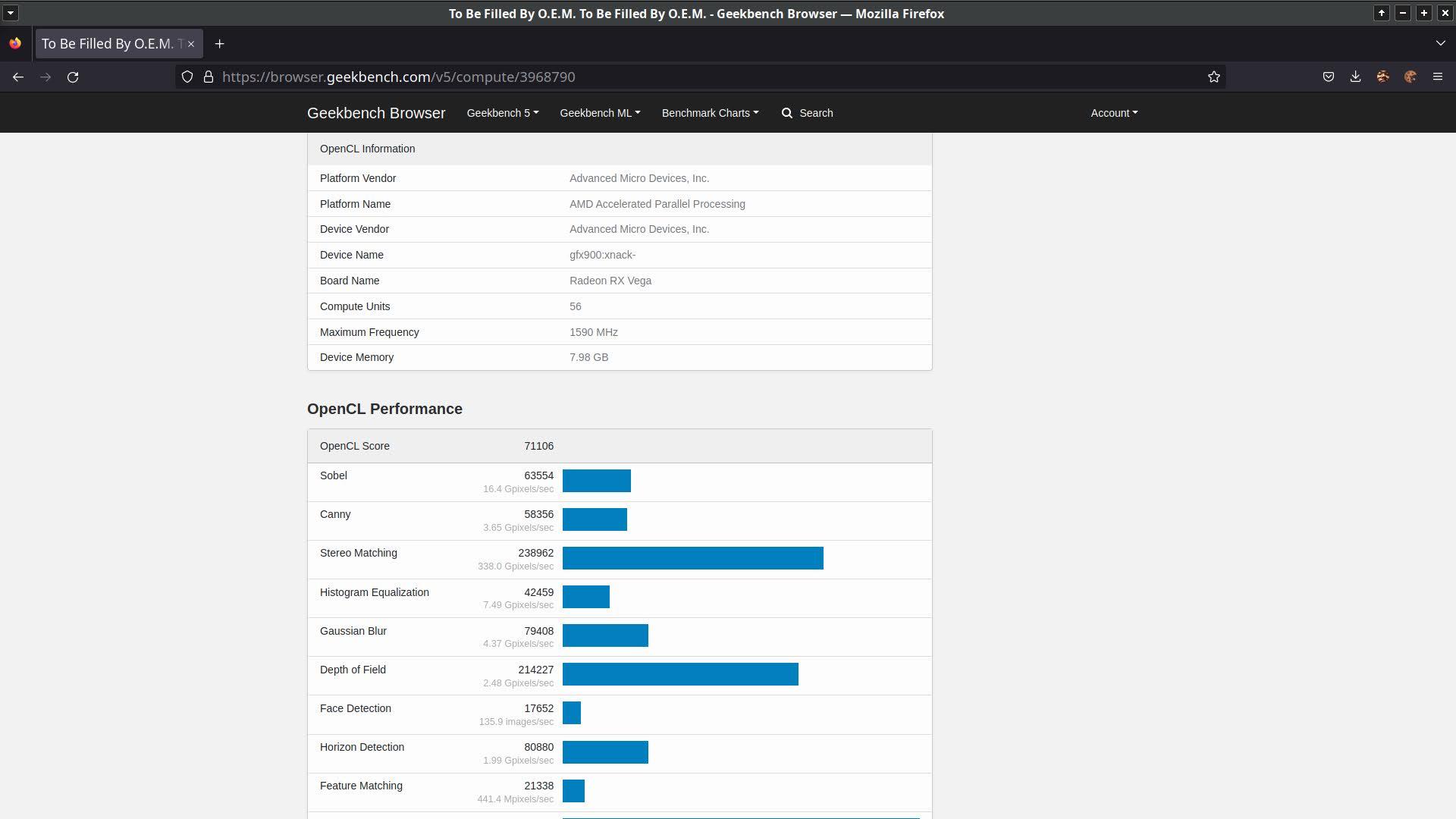Screen dimensions: 1456x819
Task: Click the Maximum Frequency 1590 MHz value
Action: (594, 332)
